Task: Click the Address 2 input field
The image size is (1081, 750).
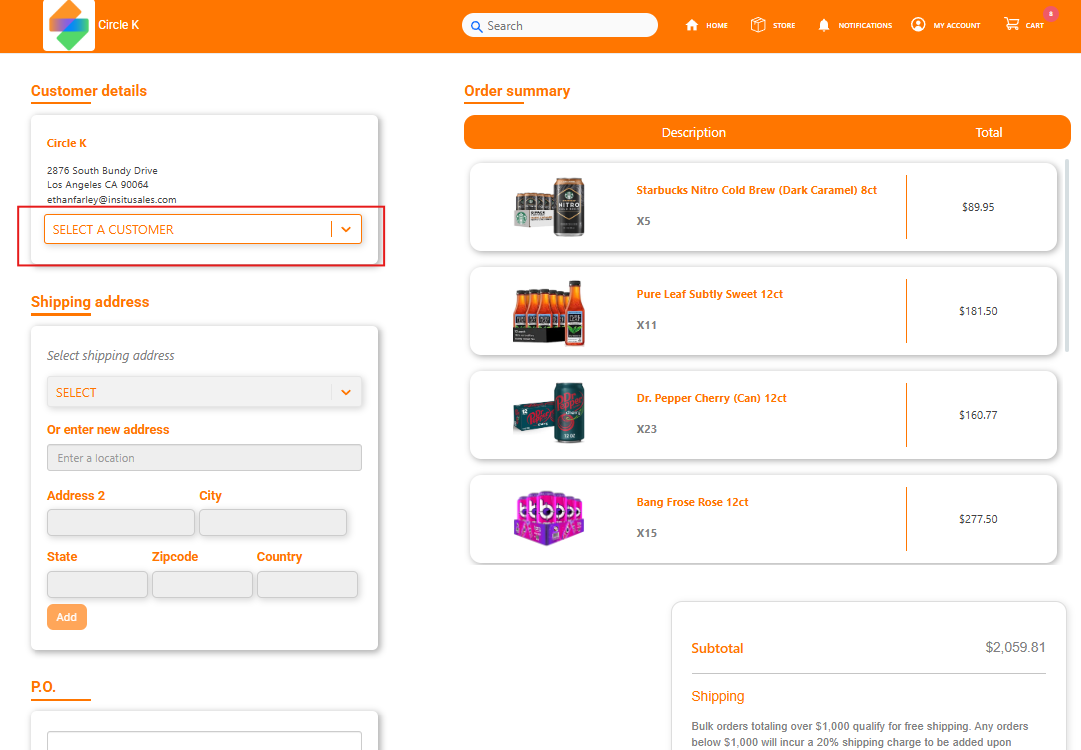Action: point(121,523)
